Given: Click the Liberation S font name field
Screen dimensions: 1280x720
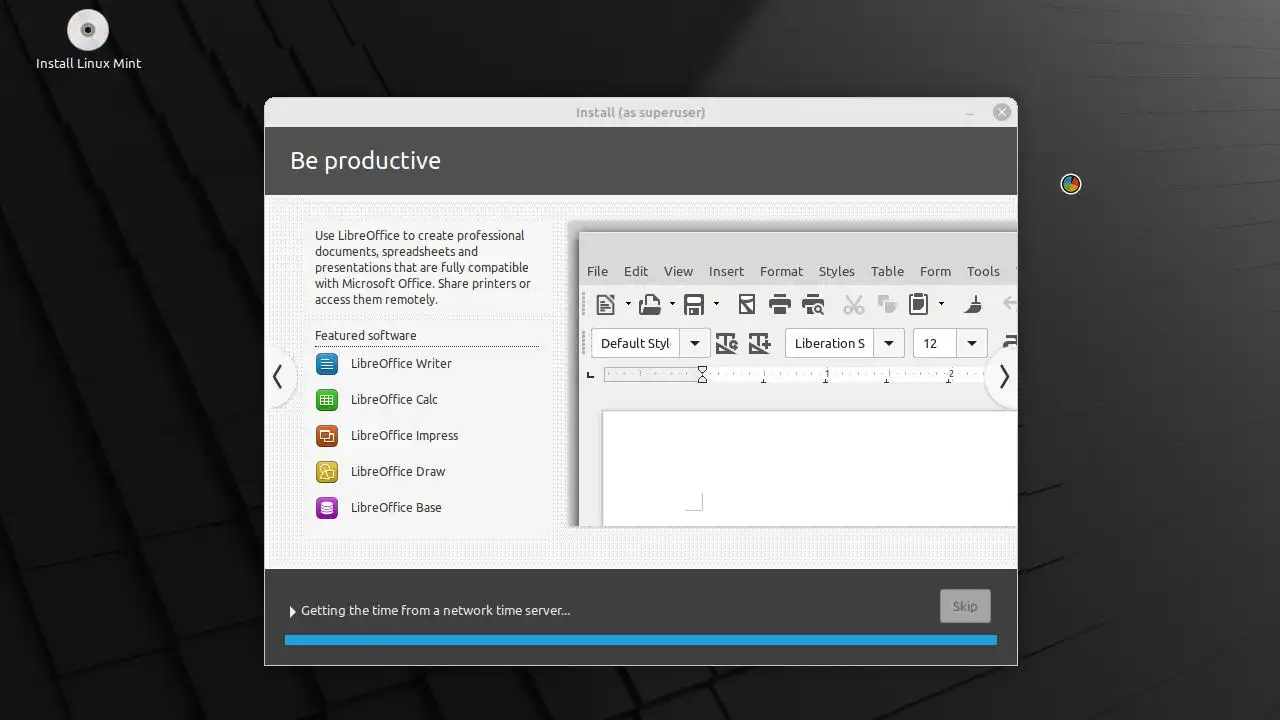Looking at the screenshot, I should (x=830, y=343).
